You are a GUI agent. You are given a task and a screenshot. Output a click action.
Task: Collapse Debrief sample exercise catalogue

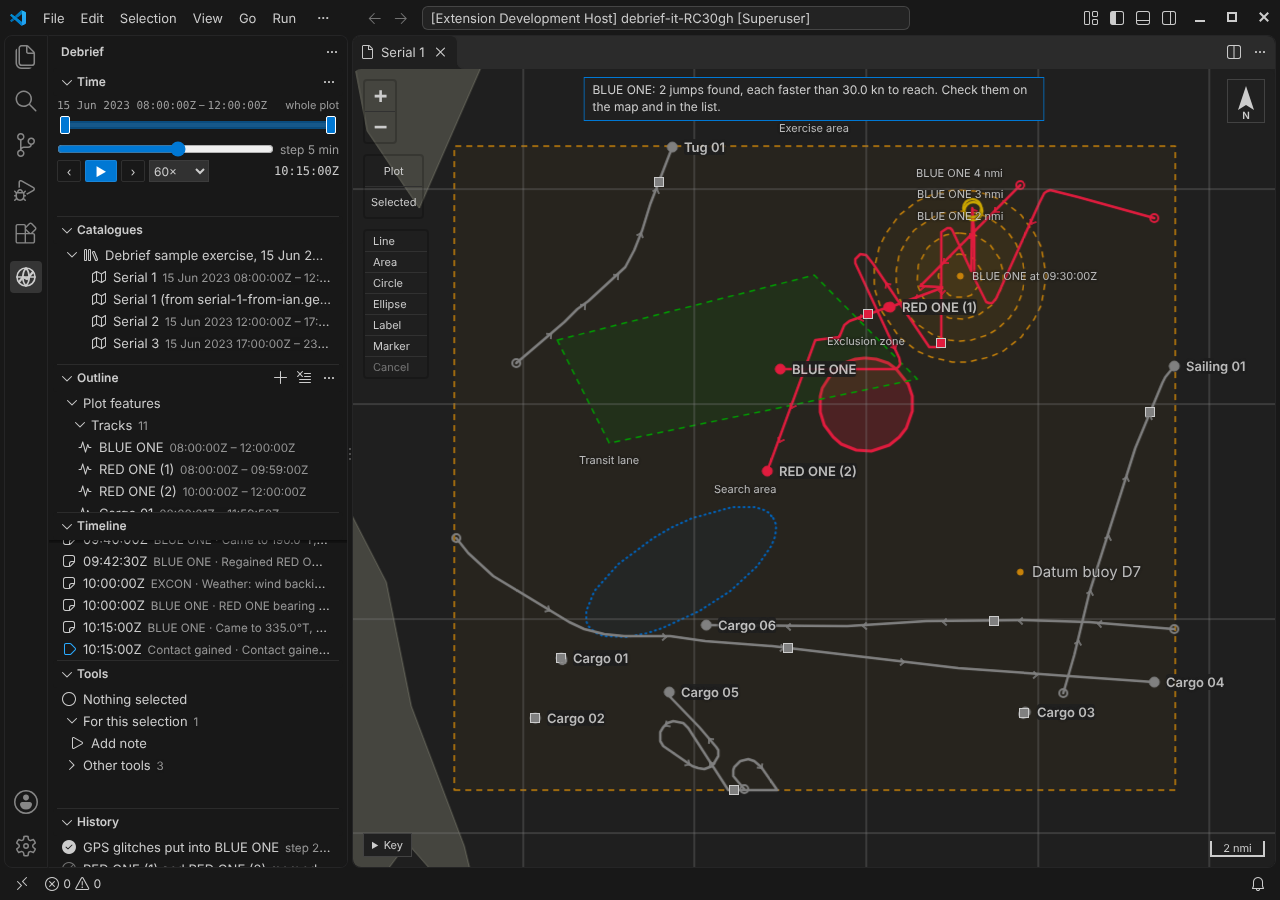(72, 255)
